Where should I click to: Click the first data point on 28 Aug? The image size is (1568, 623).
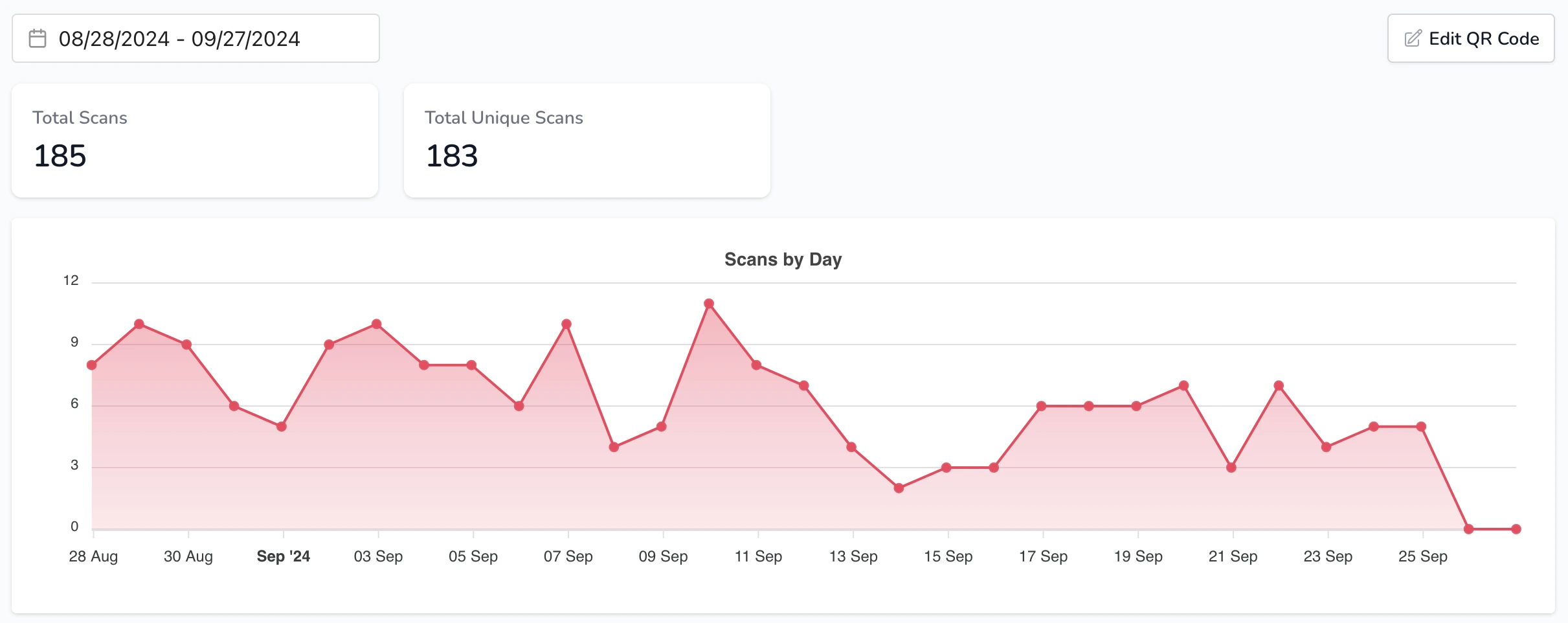[92, 364]
